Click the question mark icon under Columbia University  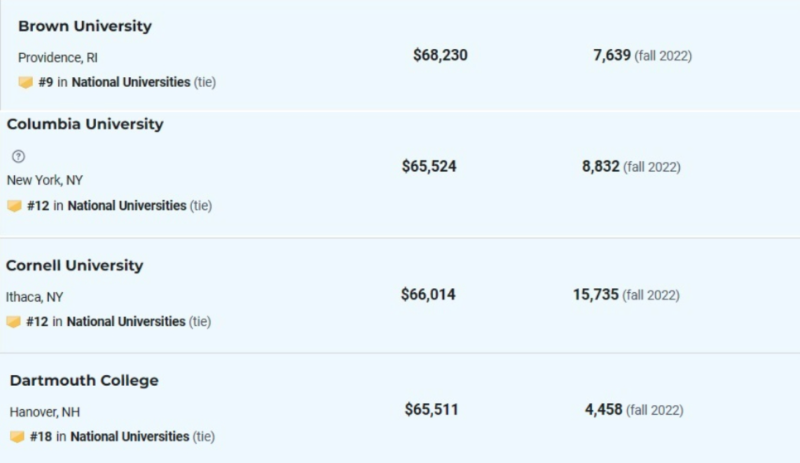click(x=18, y=156)
